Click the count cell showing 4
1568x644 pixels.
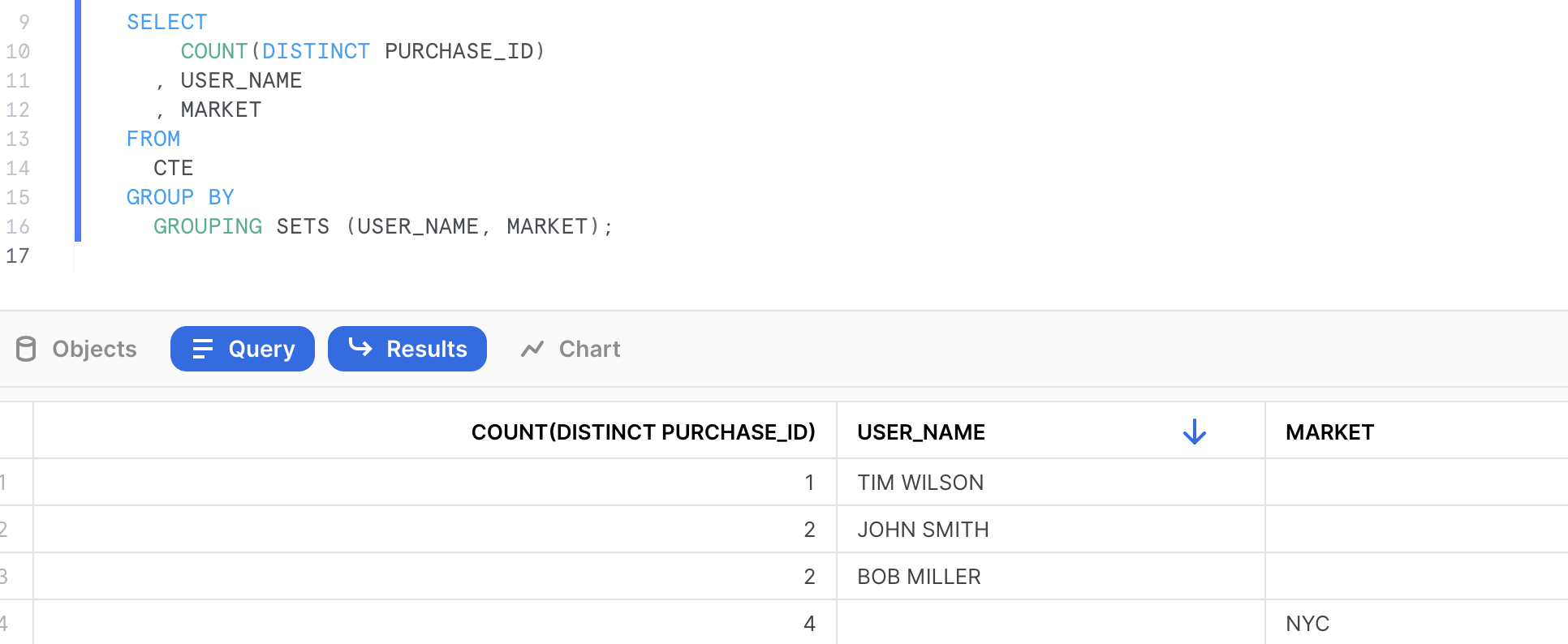coord(808,624)
